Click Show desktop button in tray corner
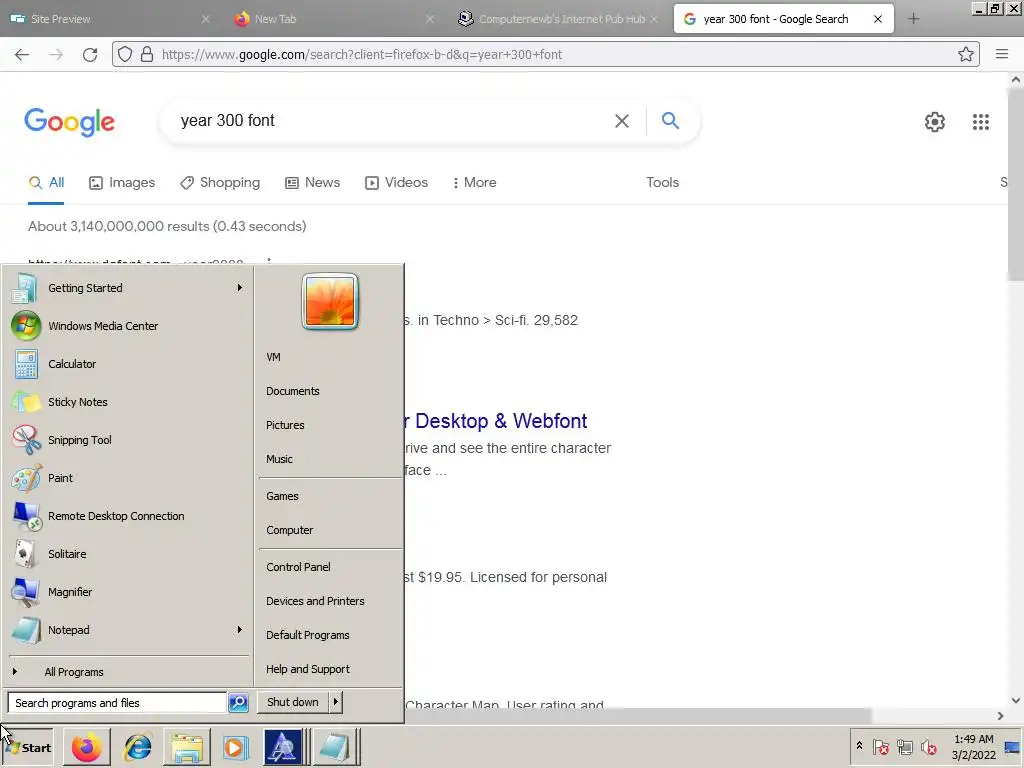This screenshot has height=768, width=1024. 1013,747
